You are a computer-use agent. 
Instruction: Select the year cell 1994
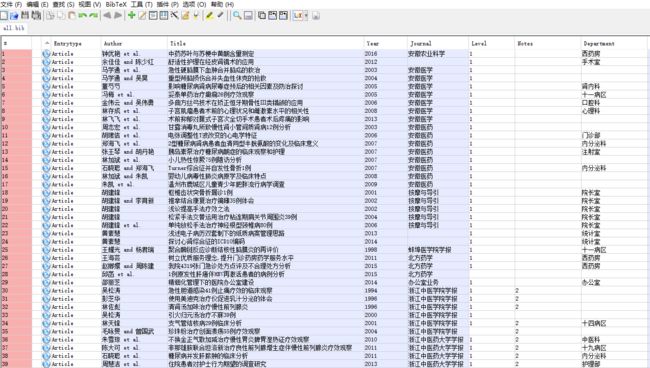(385, 291)
